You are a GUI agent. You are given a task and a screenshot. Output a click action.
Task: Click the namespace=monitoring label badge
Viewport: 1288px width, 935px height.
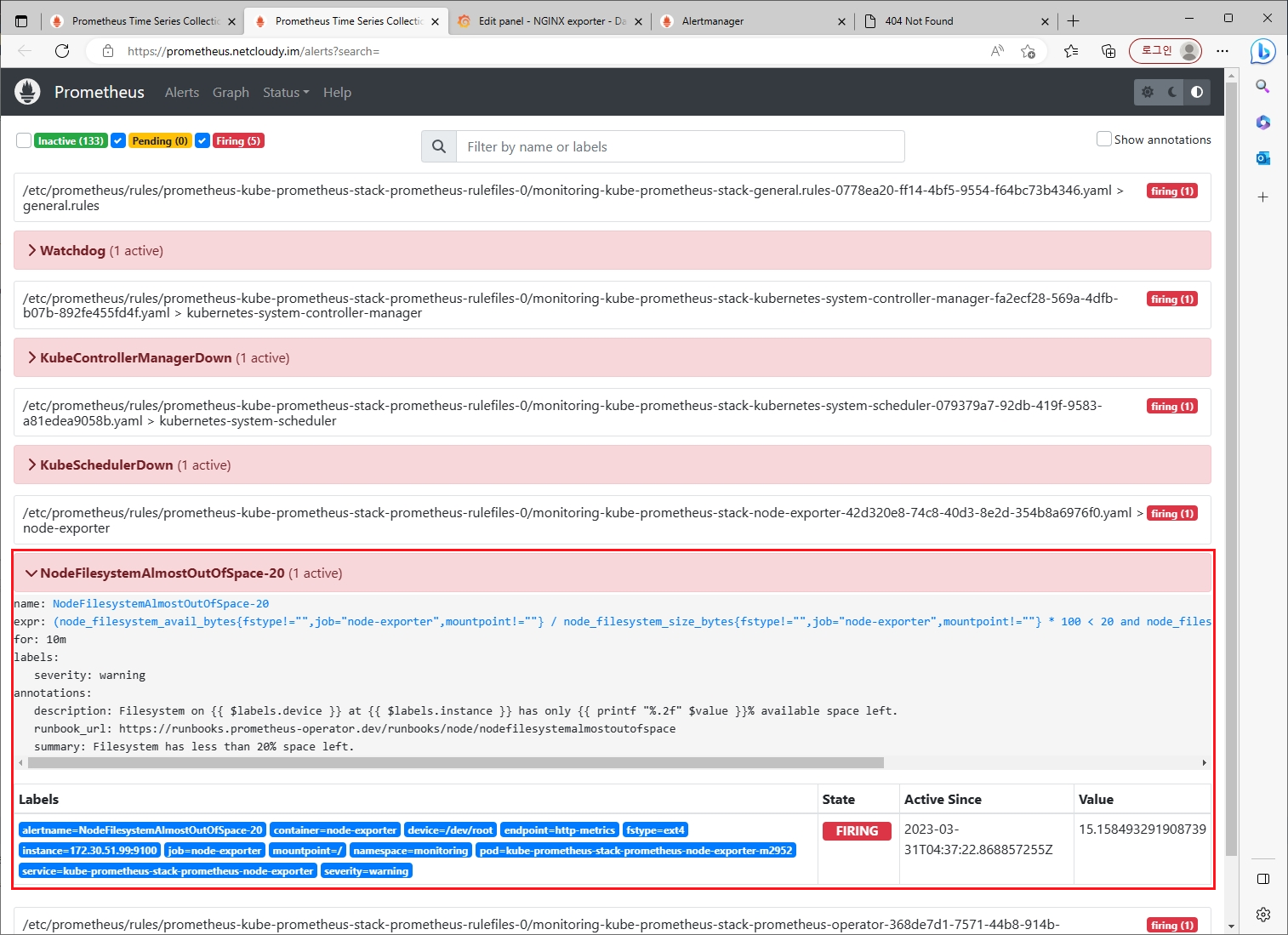pos(411,850)
